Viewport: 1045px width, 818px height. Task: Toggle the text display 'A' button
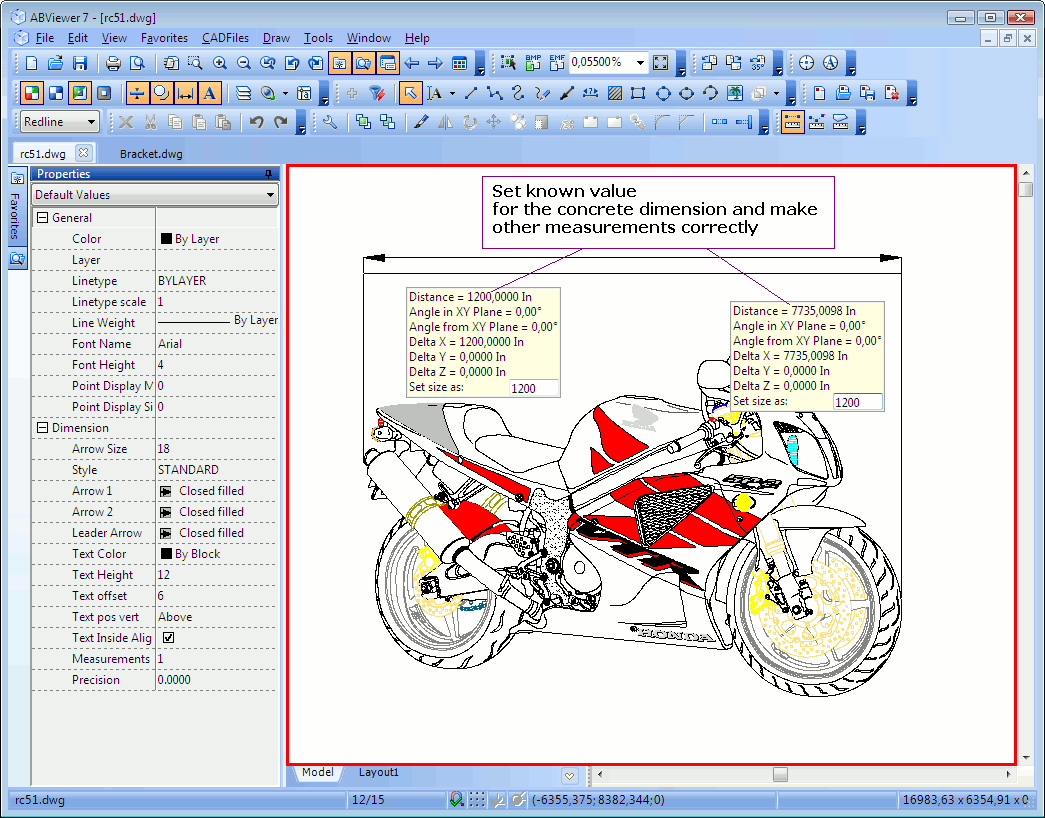[x=209, y=93]
